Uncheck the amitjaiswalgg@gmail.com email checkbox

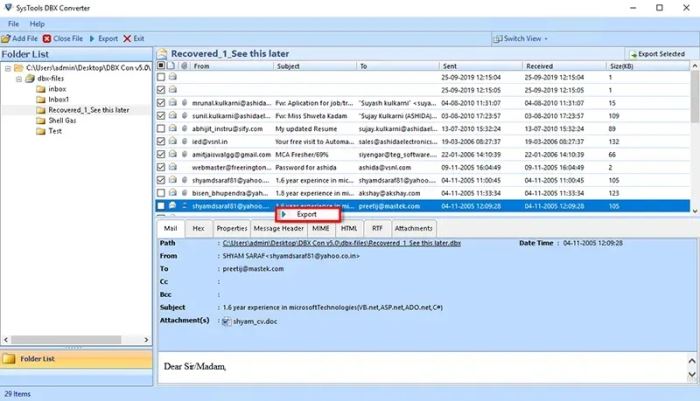(x=161, y=155)
